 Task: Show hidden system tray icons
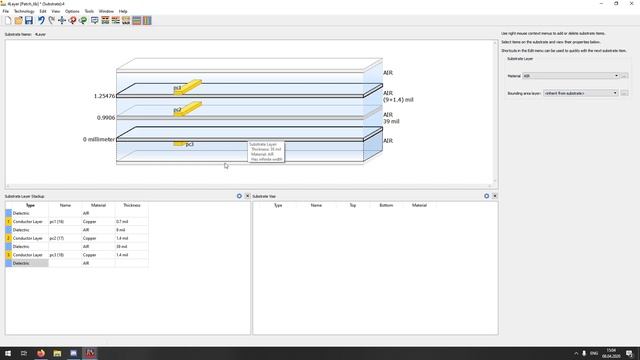576,353
